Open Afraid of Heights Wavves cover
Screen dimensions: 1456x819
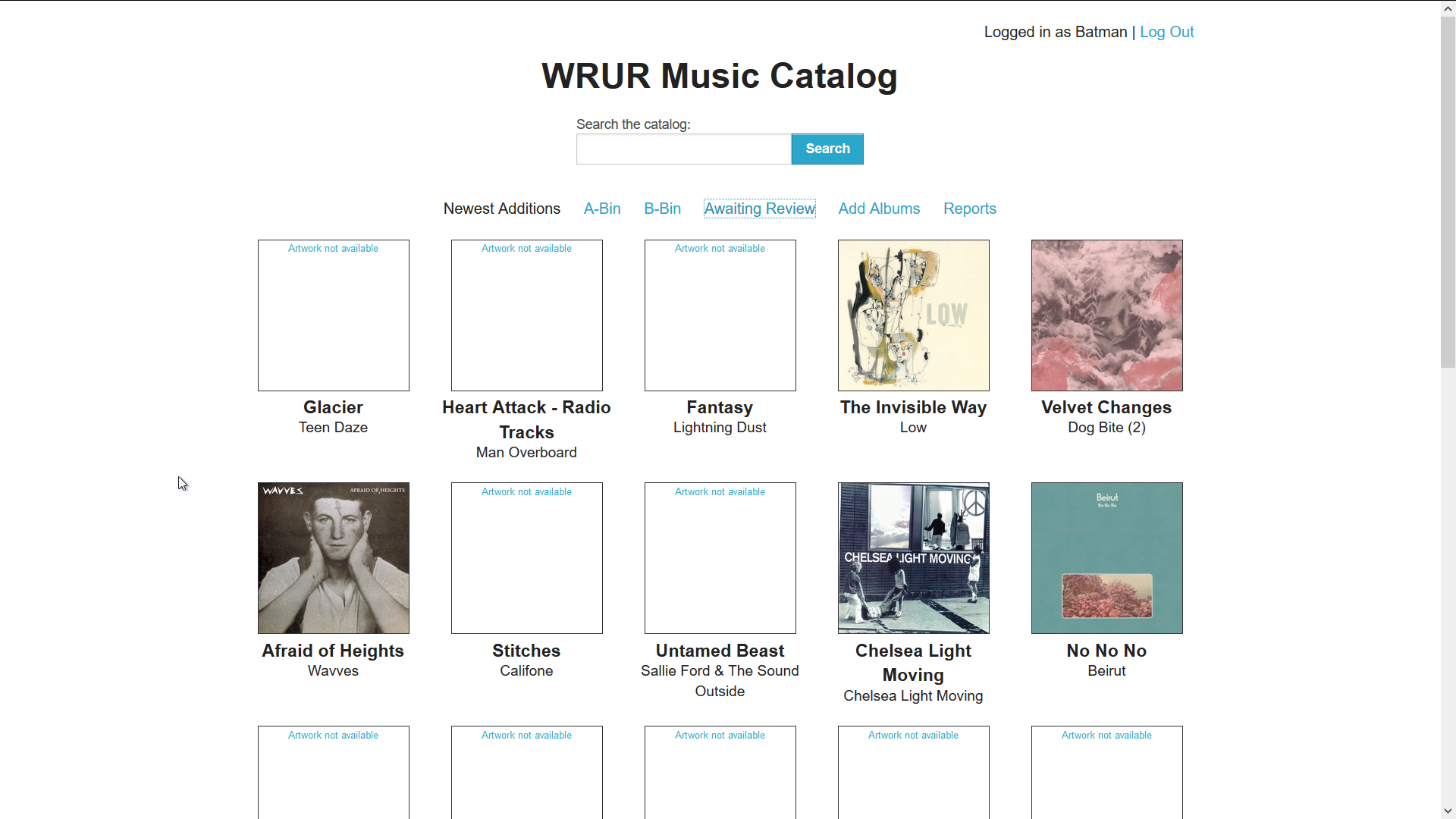click(x=333, y=558)
